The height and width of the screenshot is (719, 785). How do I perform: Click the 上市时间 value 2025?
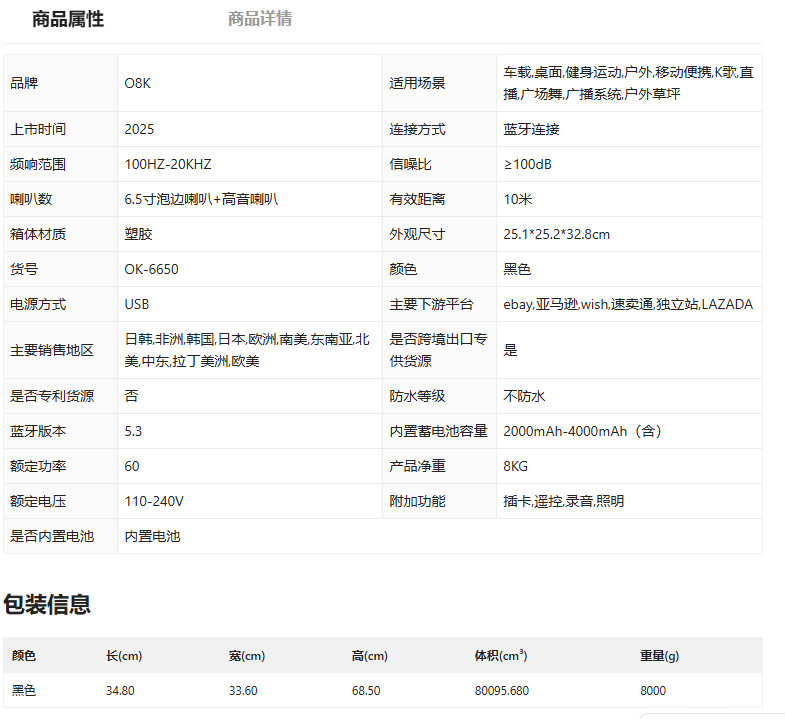pyautogui.click(x=139, y=129)
